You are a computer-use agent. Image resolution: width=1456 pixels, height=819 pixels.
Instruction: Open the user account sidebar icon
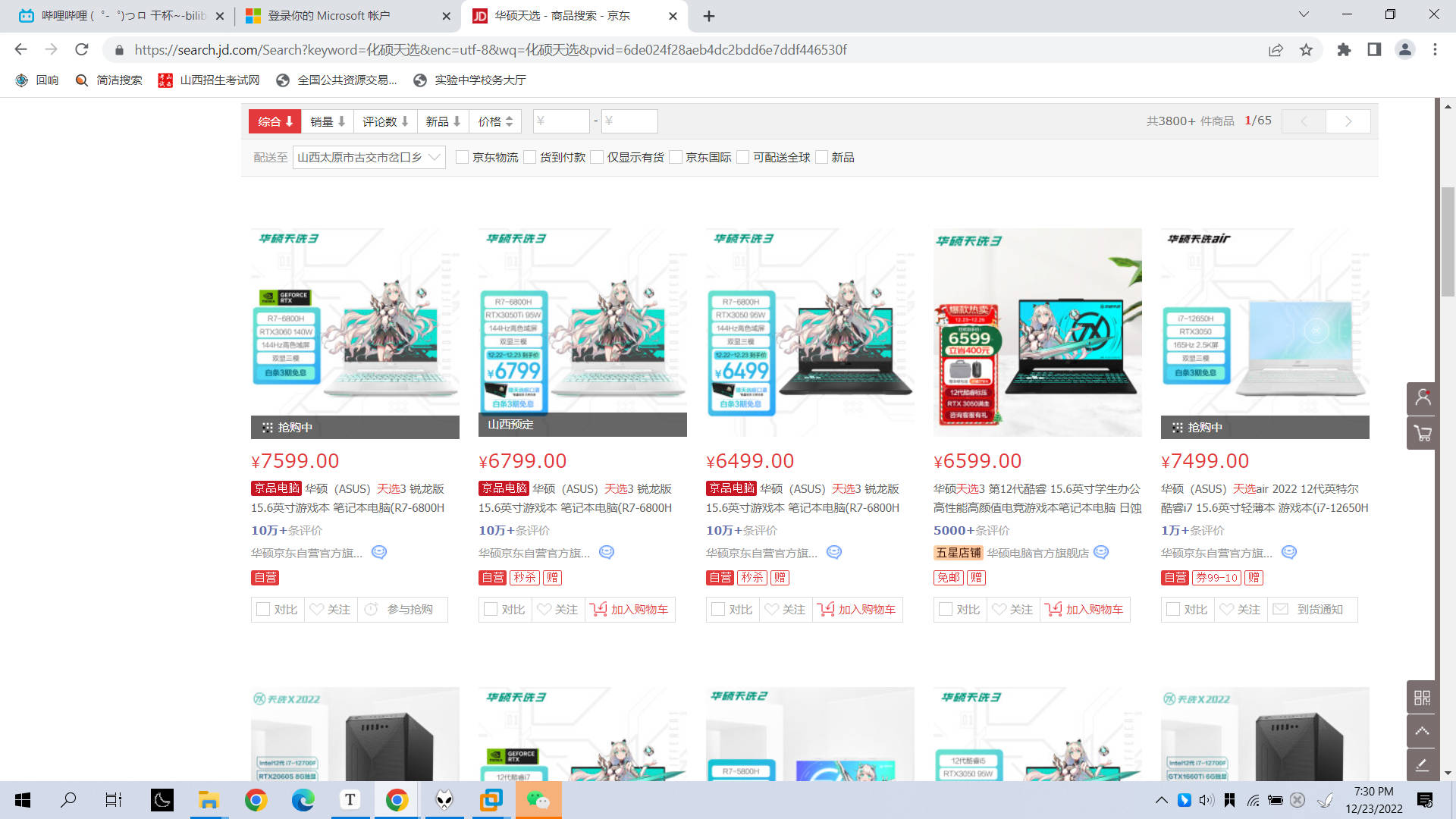(1422, 398)
